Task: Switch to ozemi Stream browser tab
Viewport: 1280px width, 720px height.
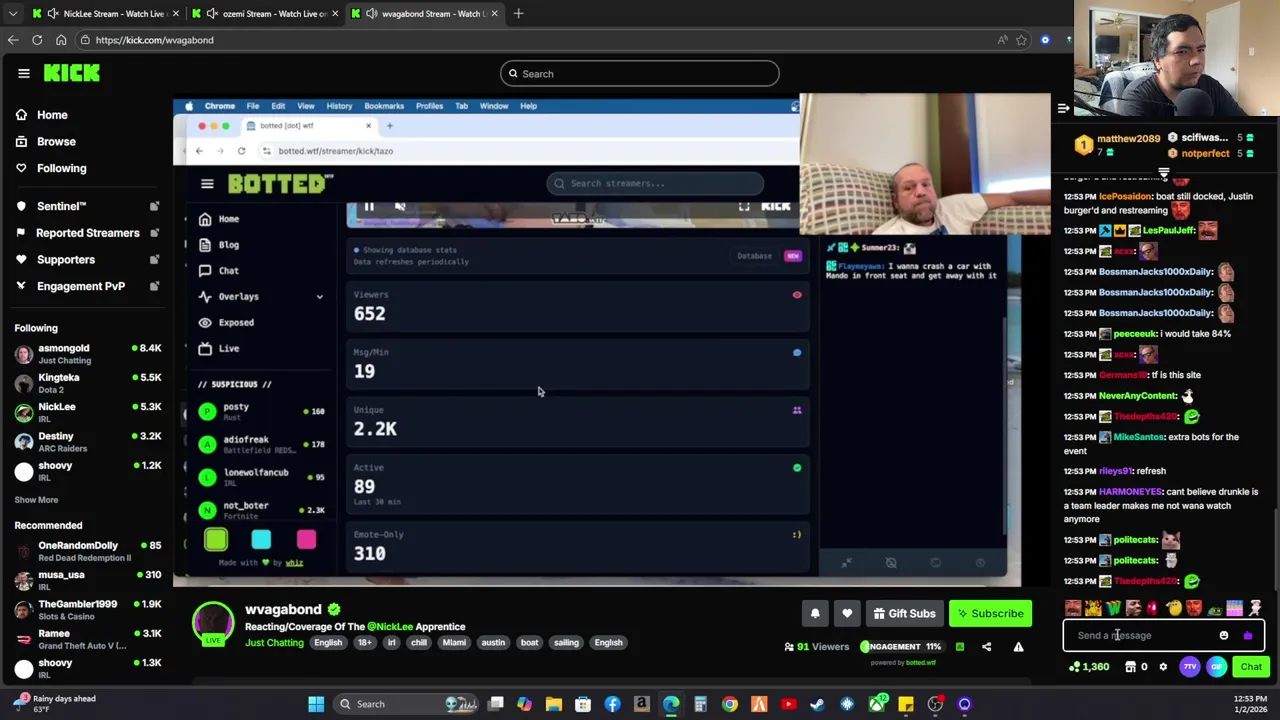Action: (x=266, y=14)
